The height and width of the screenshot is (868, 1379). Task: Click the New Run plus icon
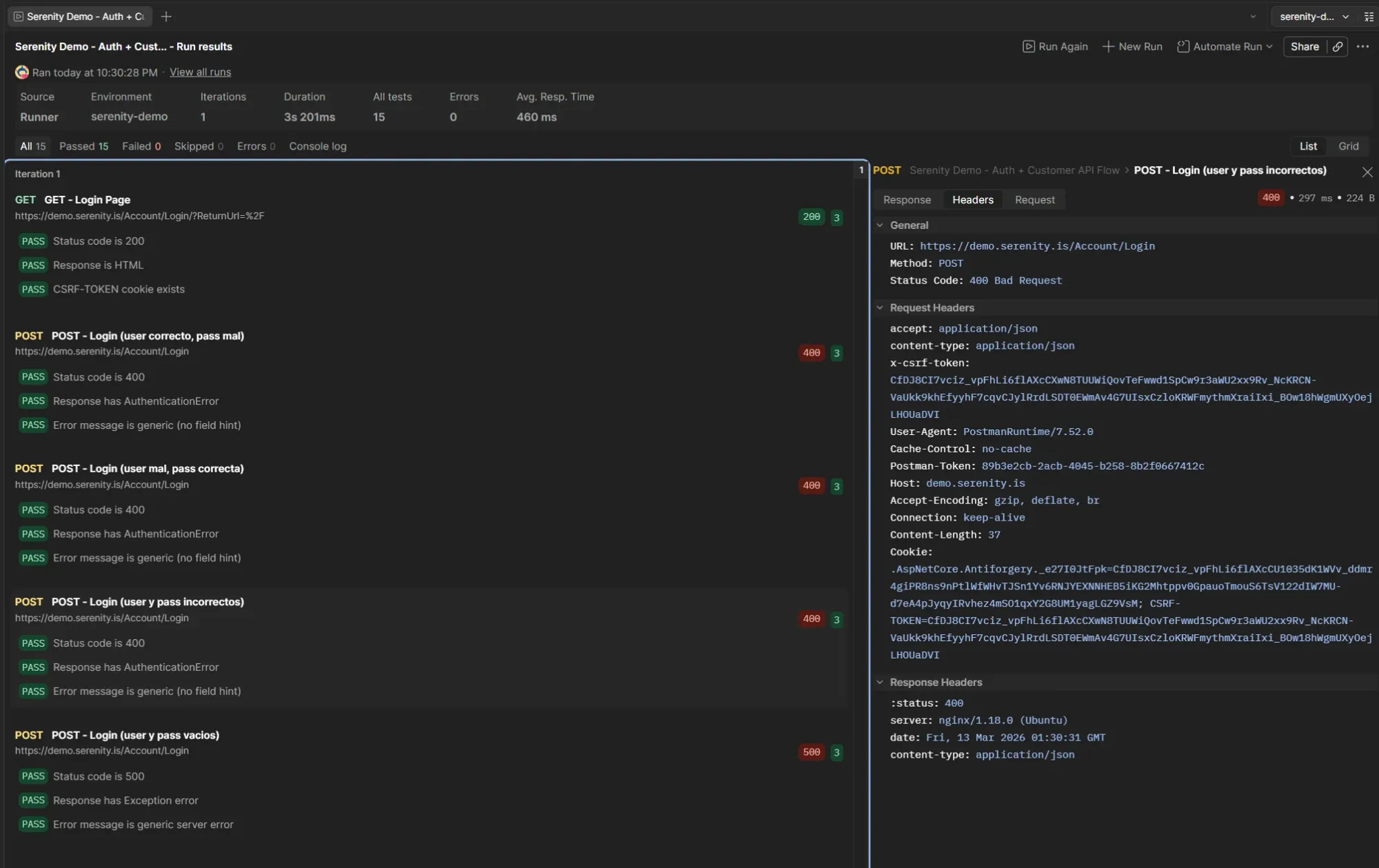pos(1108,46)
